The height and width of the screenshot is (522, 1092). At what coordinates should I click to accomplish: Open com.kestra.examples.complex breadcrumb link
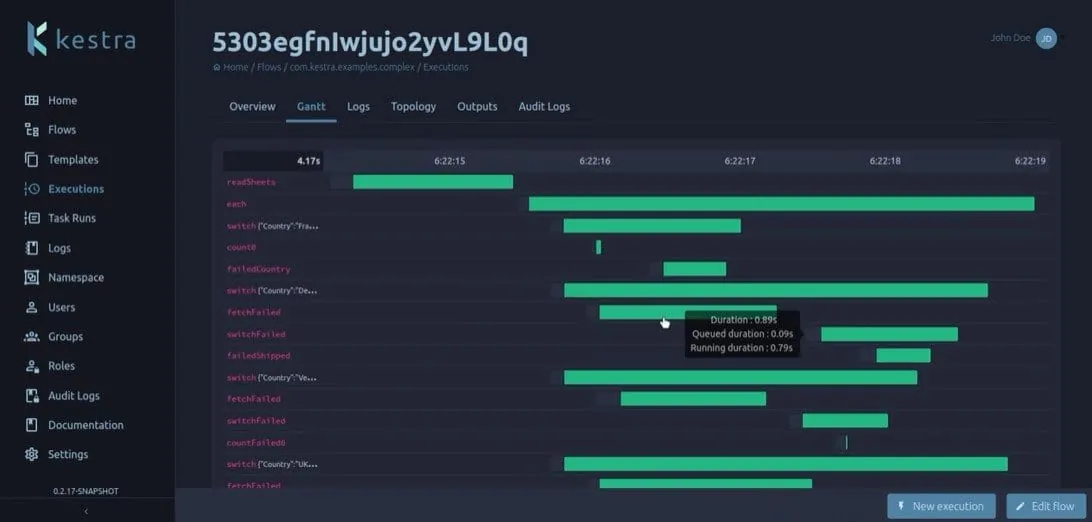[x=352, y=68]
